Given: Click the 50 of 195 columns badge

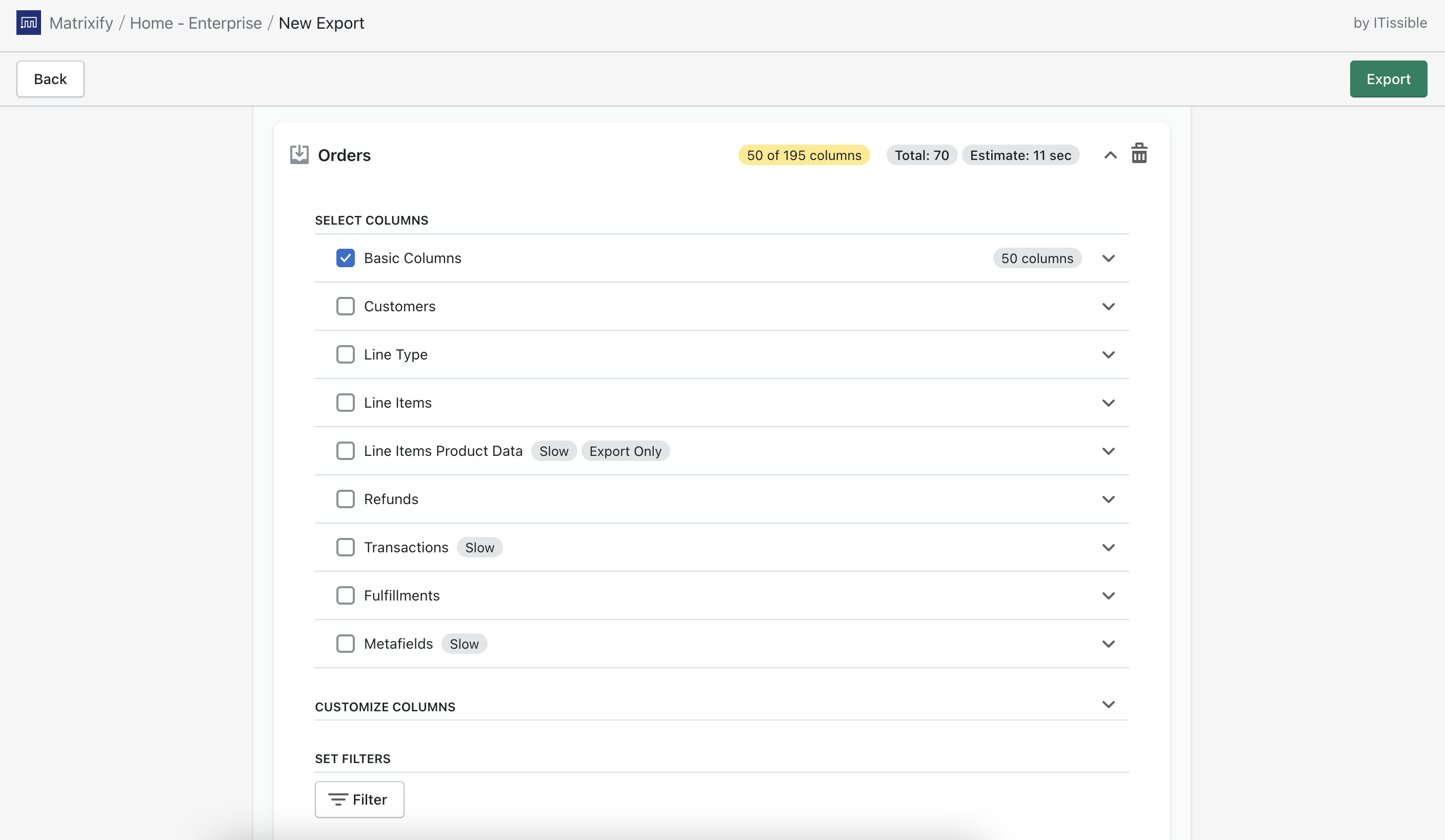Looking at the screenshot, I should (x=804, y=155).
